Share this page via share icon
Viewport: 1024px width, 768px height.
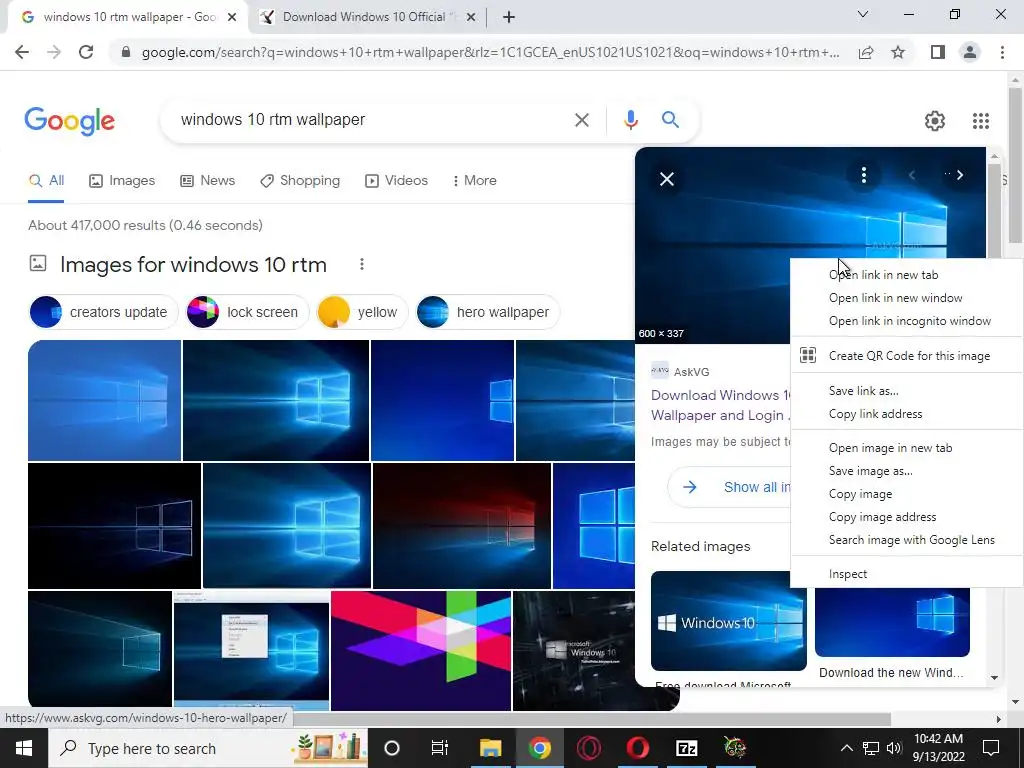866,52
